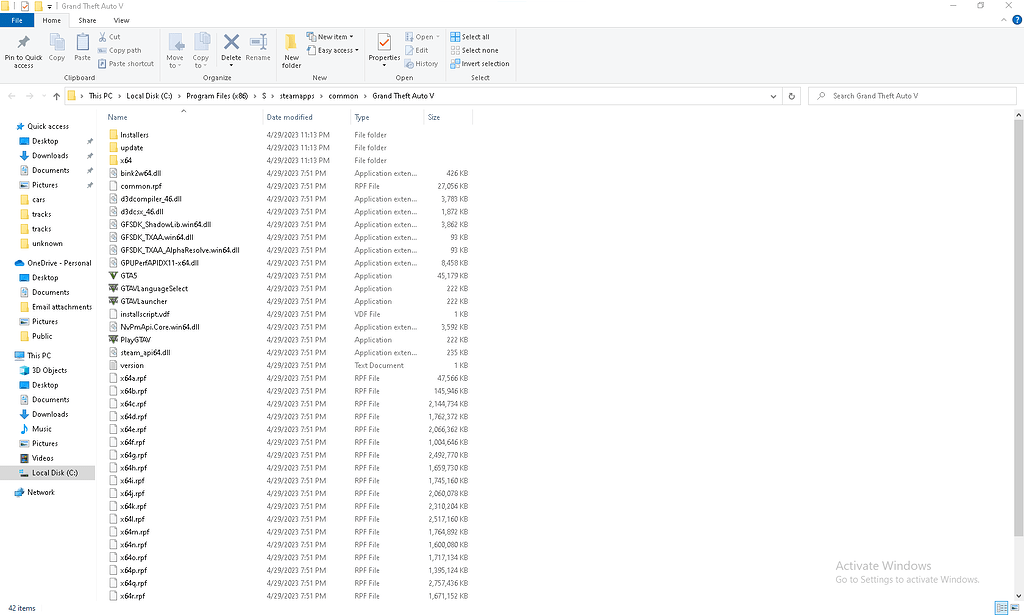Image resolution: width=1024 pixels, height=615 pixels.
Task: Click the Paste icon in Clipboard group
Action: coord(82,47)
